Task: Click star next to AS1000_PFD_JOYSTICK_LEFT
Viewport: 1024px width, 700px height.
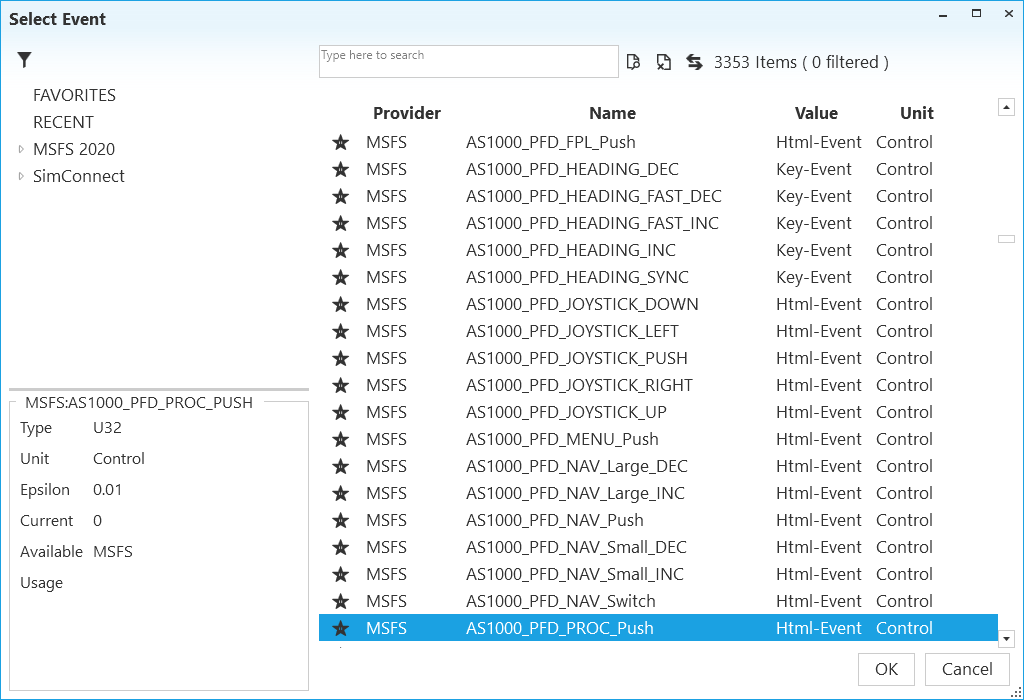Action: click(340, 332)
